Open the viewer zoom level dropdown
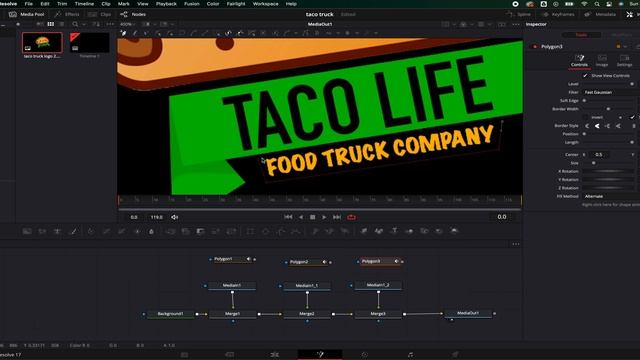 [x=127, y=24]
